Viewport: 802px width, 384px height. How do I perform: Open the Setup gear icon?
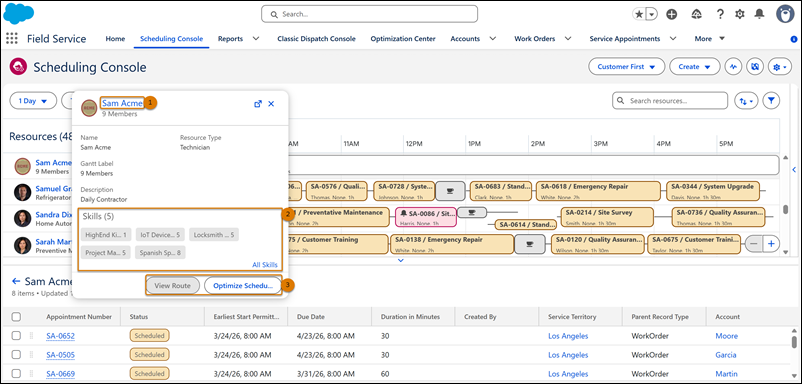[740, 14]
